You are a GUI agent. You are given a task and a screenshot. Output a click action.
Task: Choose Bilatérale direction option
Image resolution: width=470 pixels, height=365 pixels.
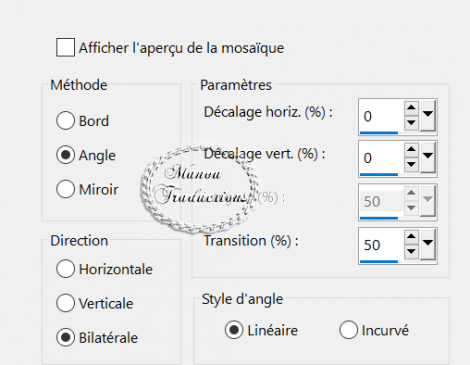[65, 337]
